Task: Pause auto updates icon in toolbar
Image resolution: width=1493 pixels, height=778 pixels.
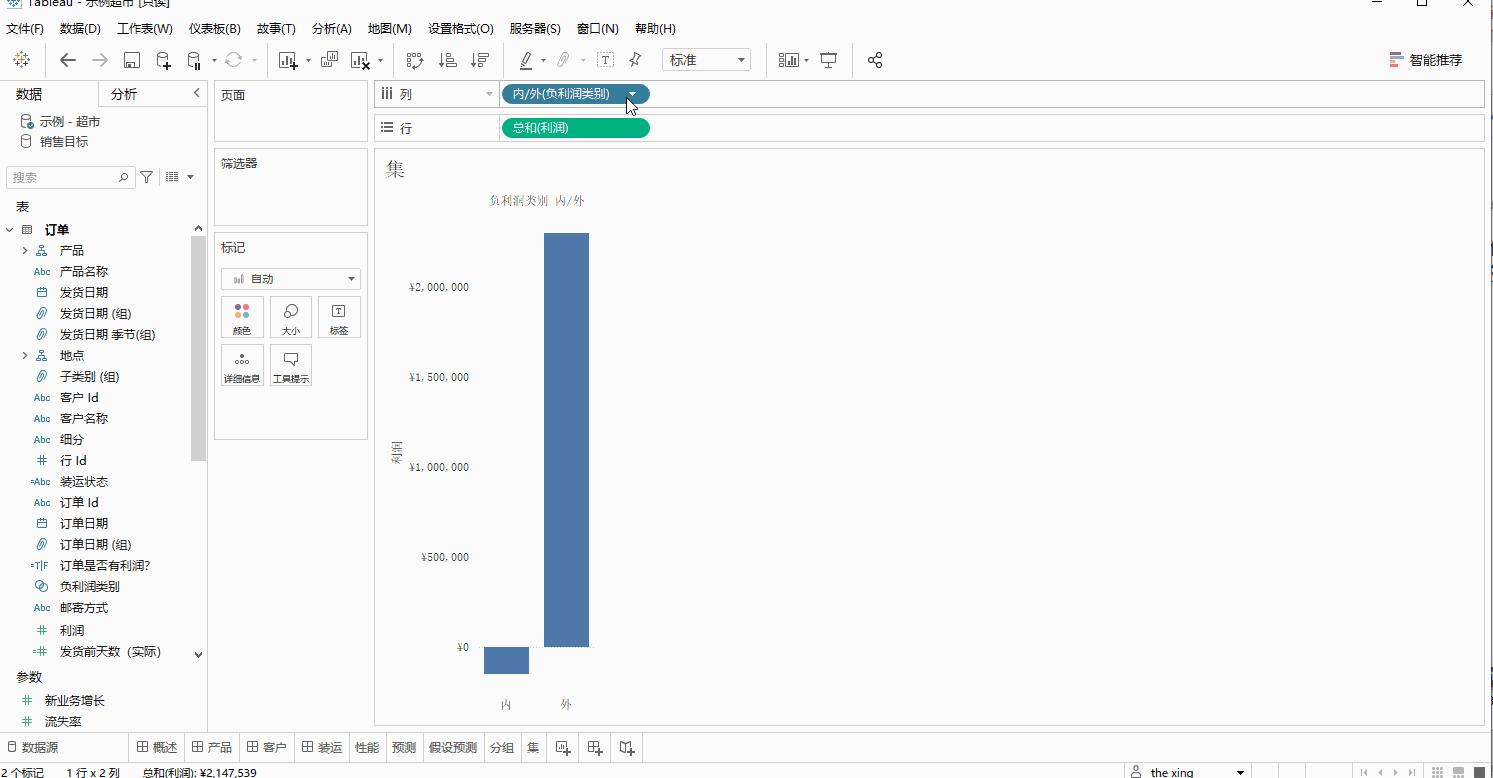Action: pyautogui.click(x=195, y=60)
